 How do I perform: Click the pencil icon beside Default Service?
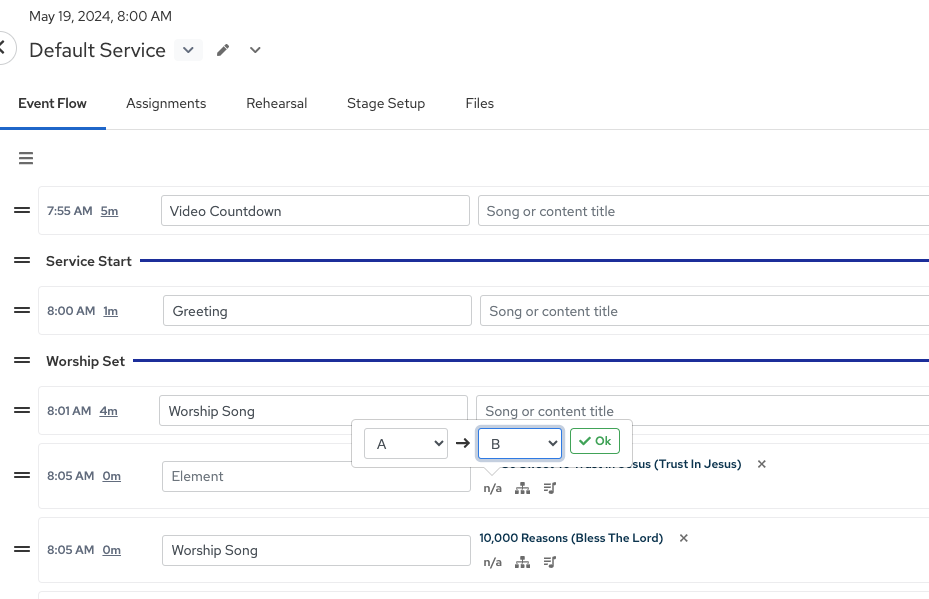point(223,50)
